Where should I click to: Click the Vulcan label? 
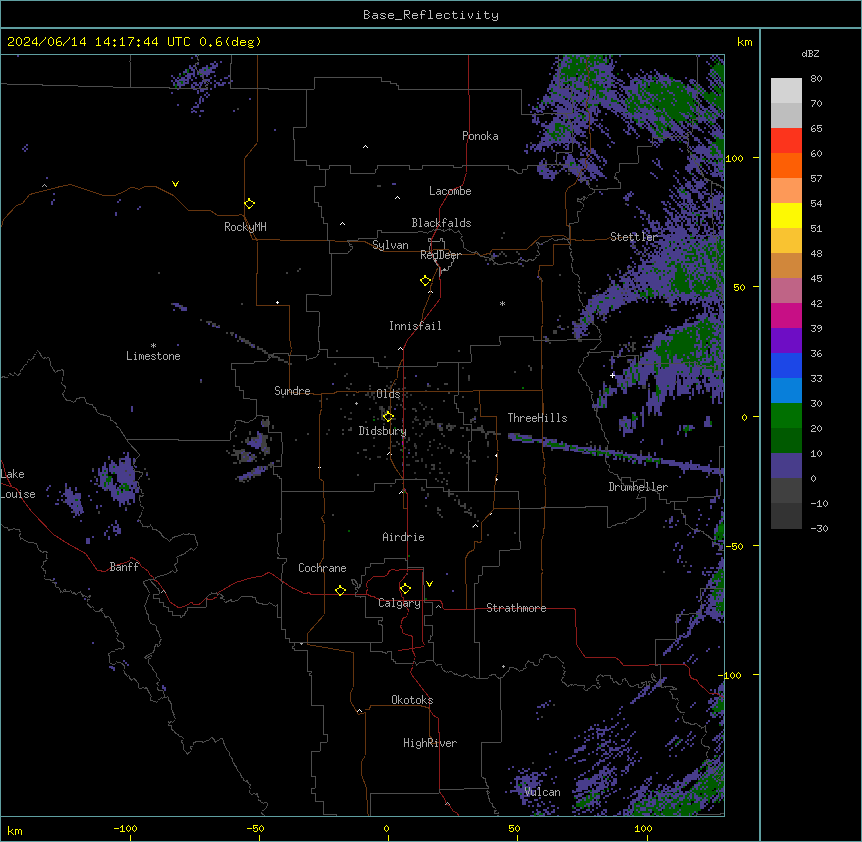(542, 792)
